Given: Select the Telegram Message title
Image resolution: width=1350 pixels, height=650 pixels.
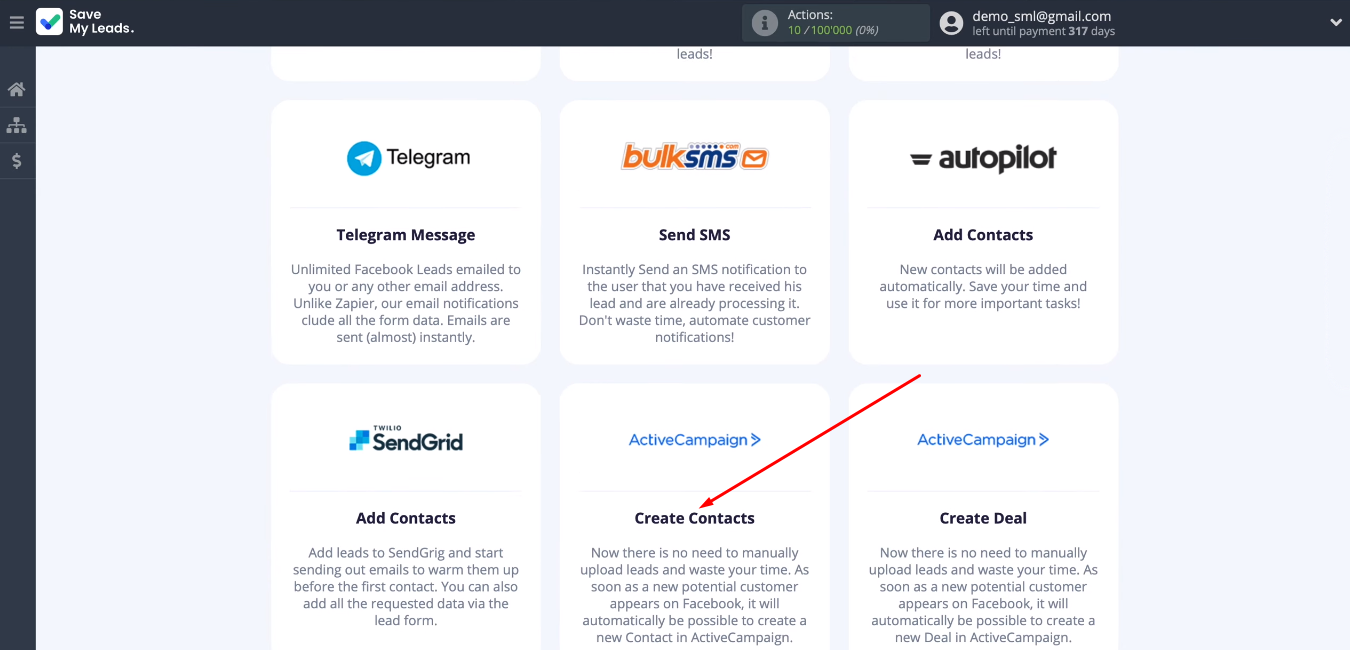Looking at the screenshot, I should pos(406,235).
